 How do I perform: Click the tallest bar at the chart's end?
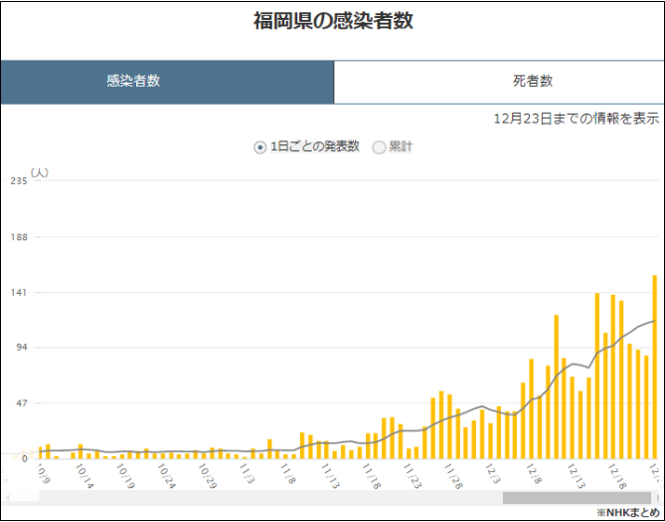pos(654,367)
